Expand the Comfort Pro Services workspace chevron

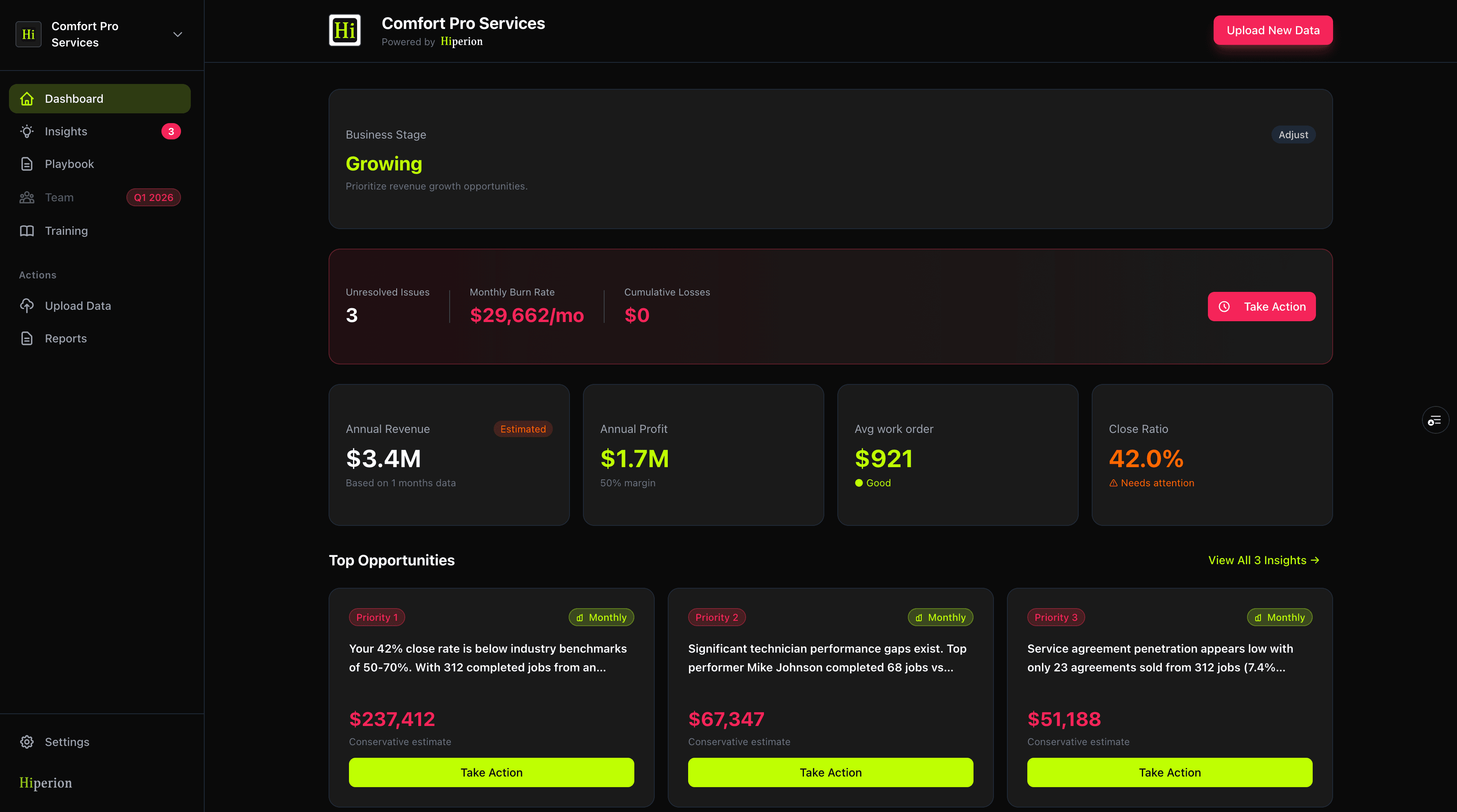point(177,34)
